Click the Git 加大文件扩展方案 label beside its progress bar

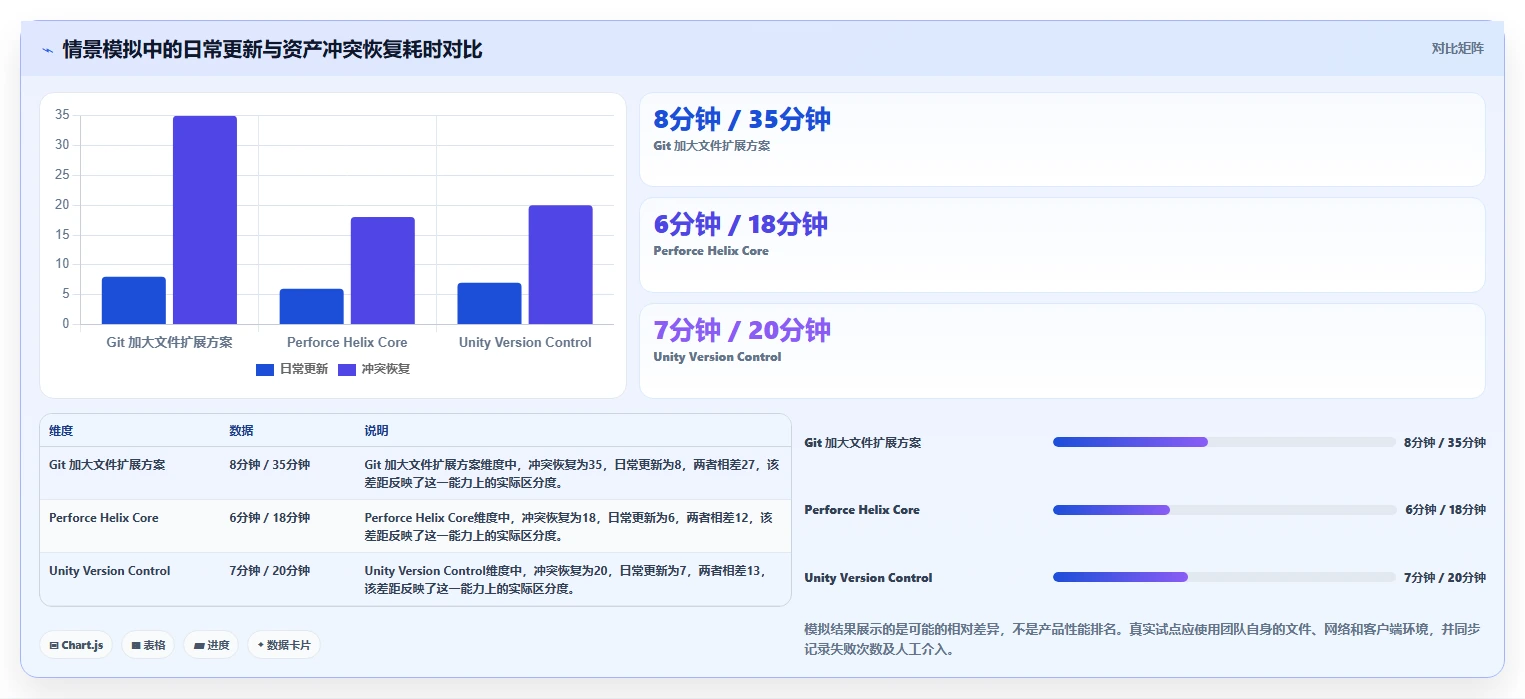[x=863, y=442]
